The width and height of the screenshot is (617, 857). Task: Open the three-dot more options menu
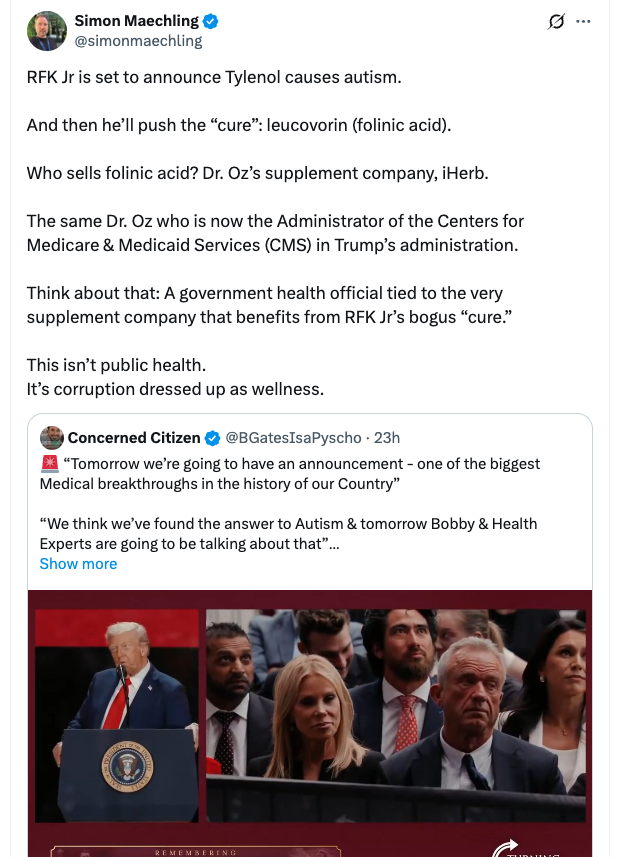(584, 22)
